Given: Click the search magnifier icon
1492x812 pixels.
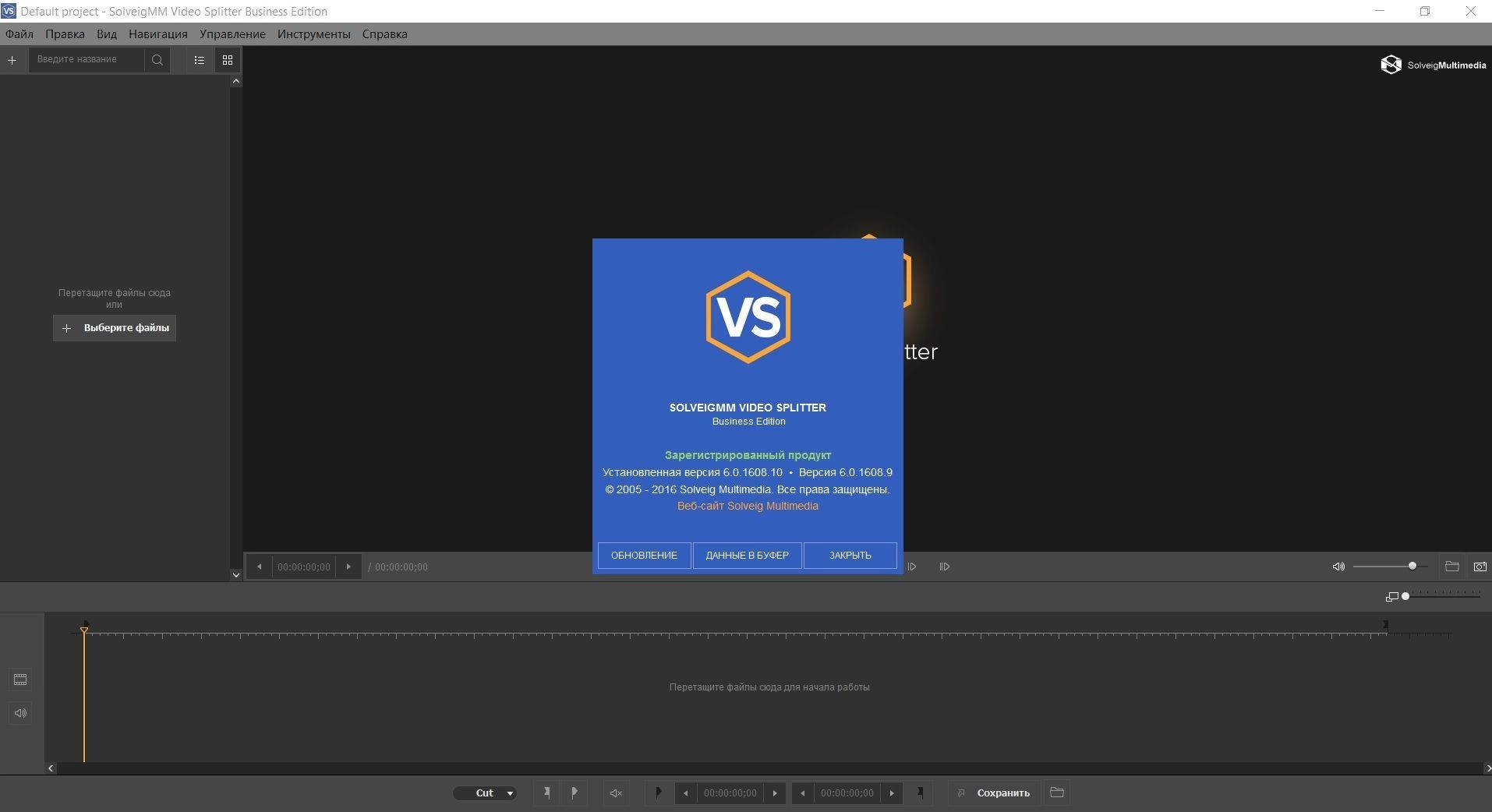Looking at the screenshot, I should click(157, 60).
